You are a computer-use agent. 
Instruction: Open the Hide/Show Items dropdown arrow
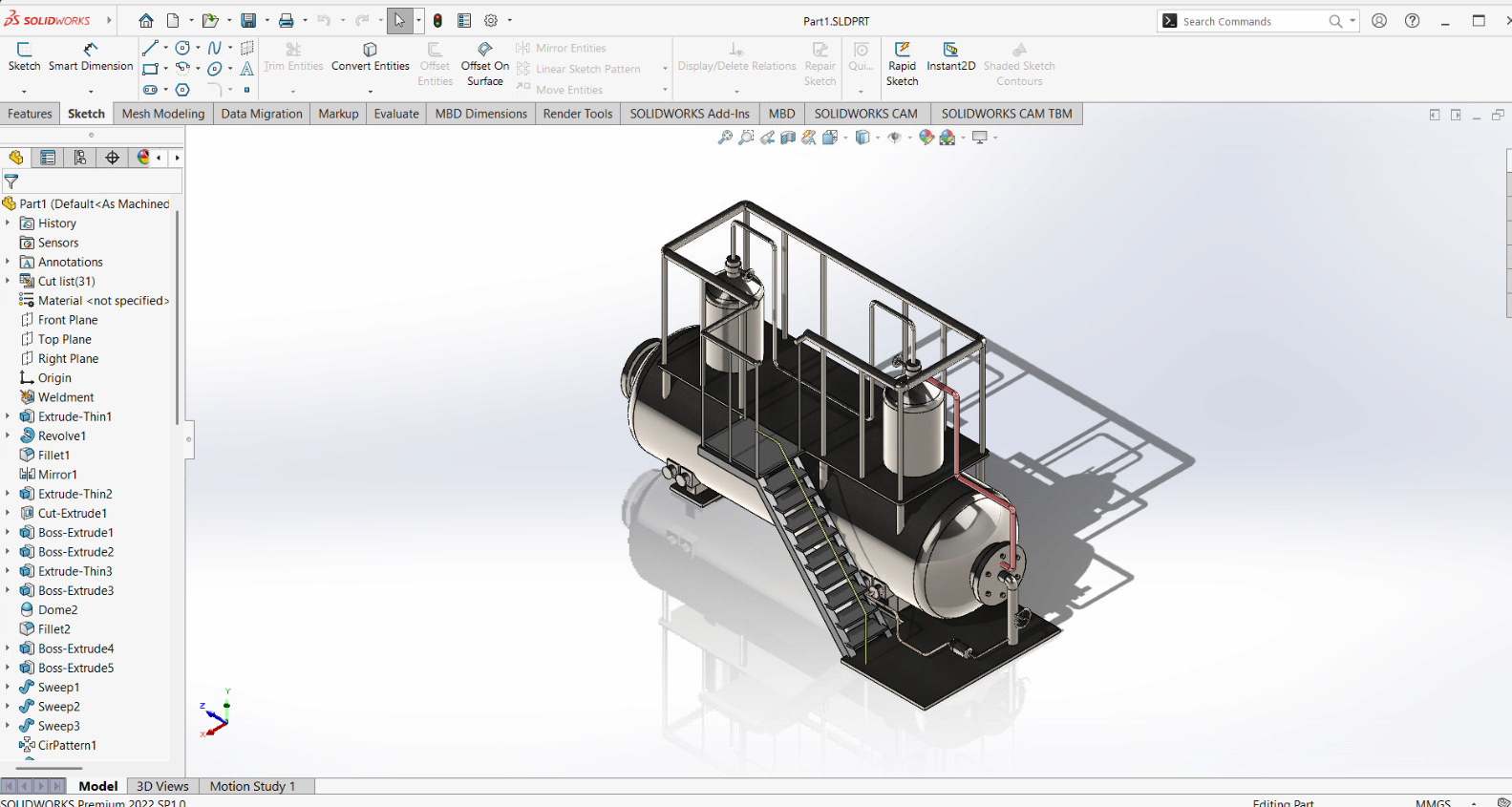click(909, 138)
